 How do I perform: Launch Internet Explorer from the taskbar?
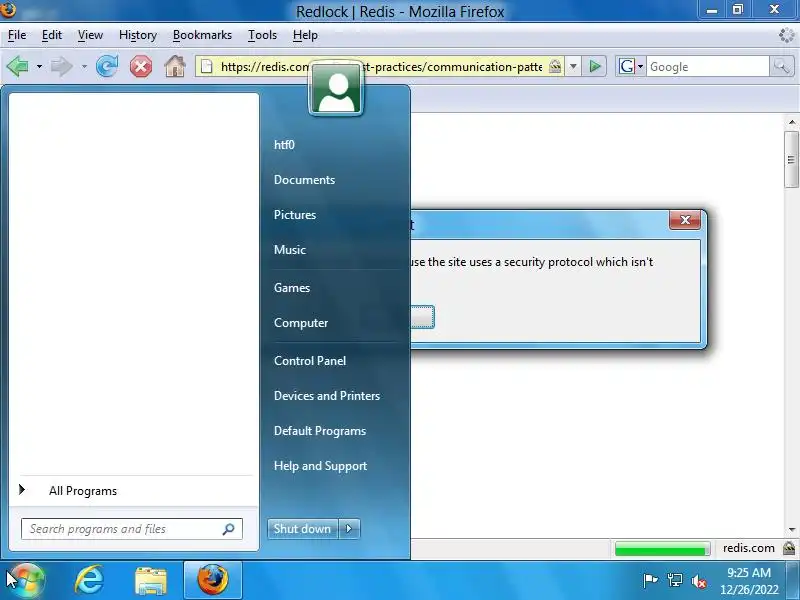89,580
